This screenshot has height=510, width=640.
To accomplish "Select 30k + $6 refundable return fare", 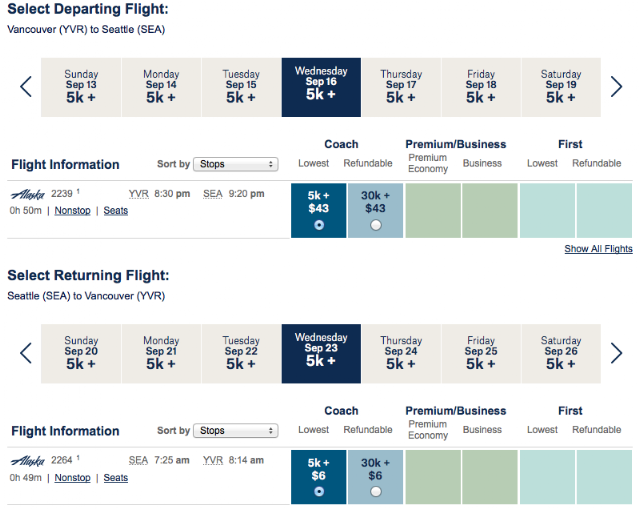I will click(x=376, y=477).
